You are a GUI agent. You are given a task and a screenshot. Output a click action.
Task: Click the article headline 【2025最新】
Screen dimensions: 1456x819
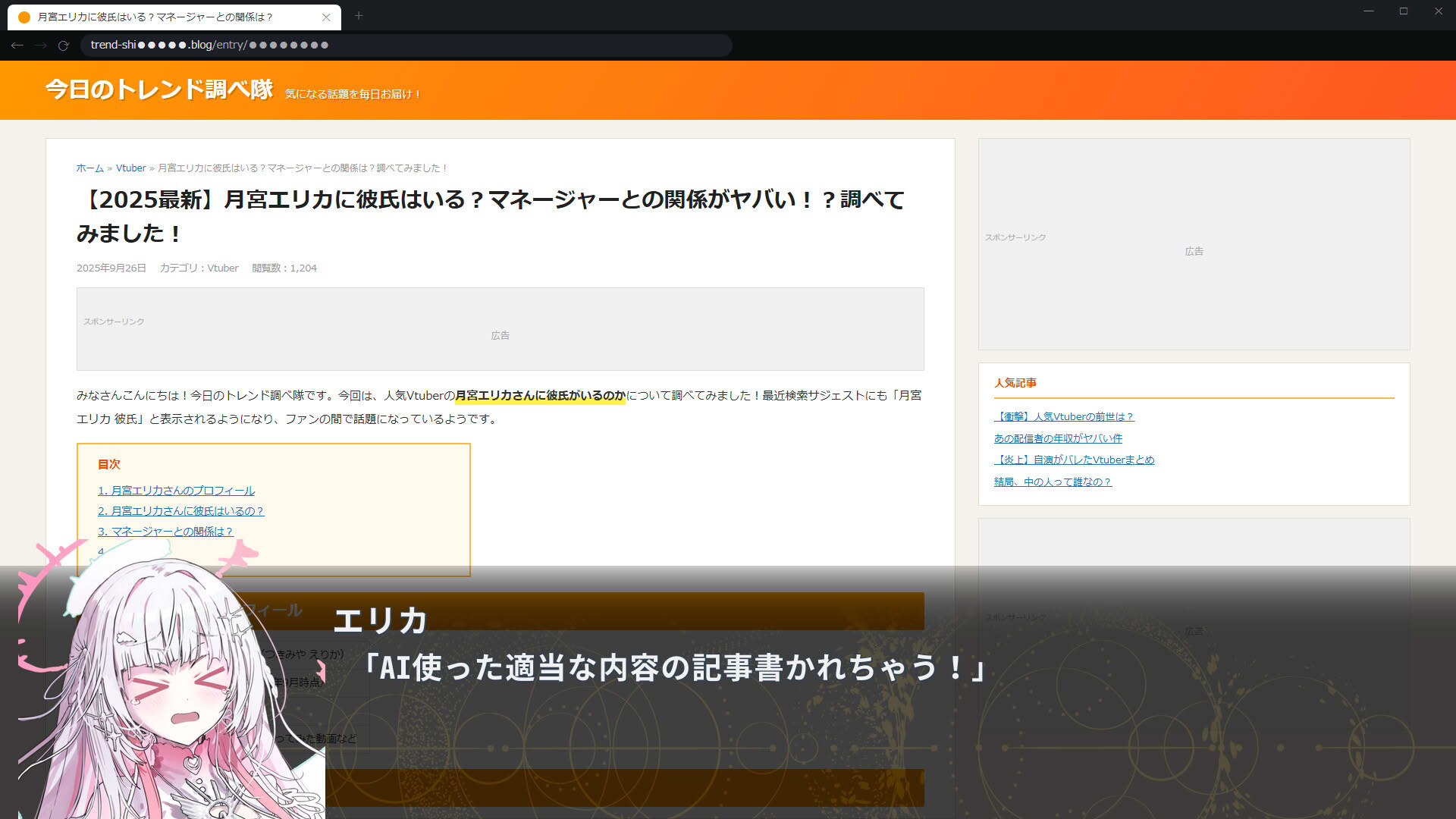coord(491,216)
